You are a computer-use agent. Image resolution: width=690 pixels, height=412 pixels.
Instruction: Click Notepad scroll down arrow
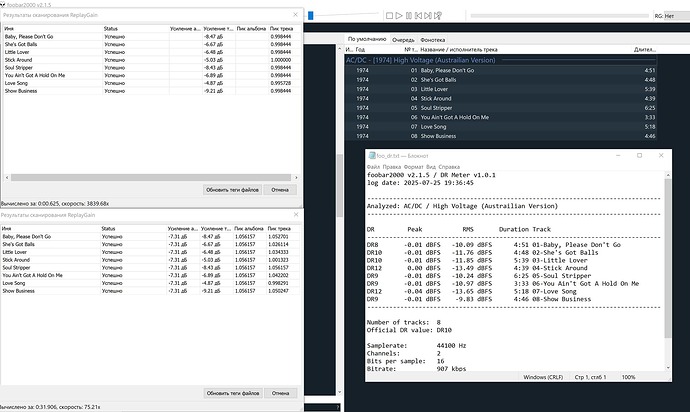tap(668, 368)
